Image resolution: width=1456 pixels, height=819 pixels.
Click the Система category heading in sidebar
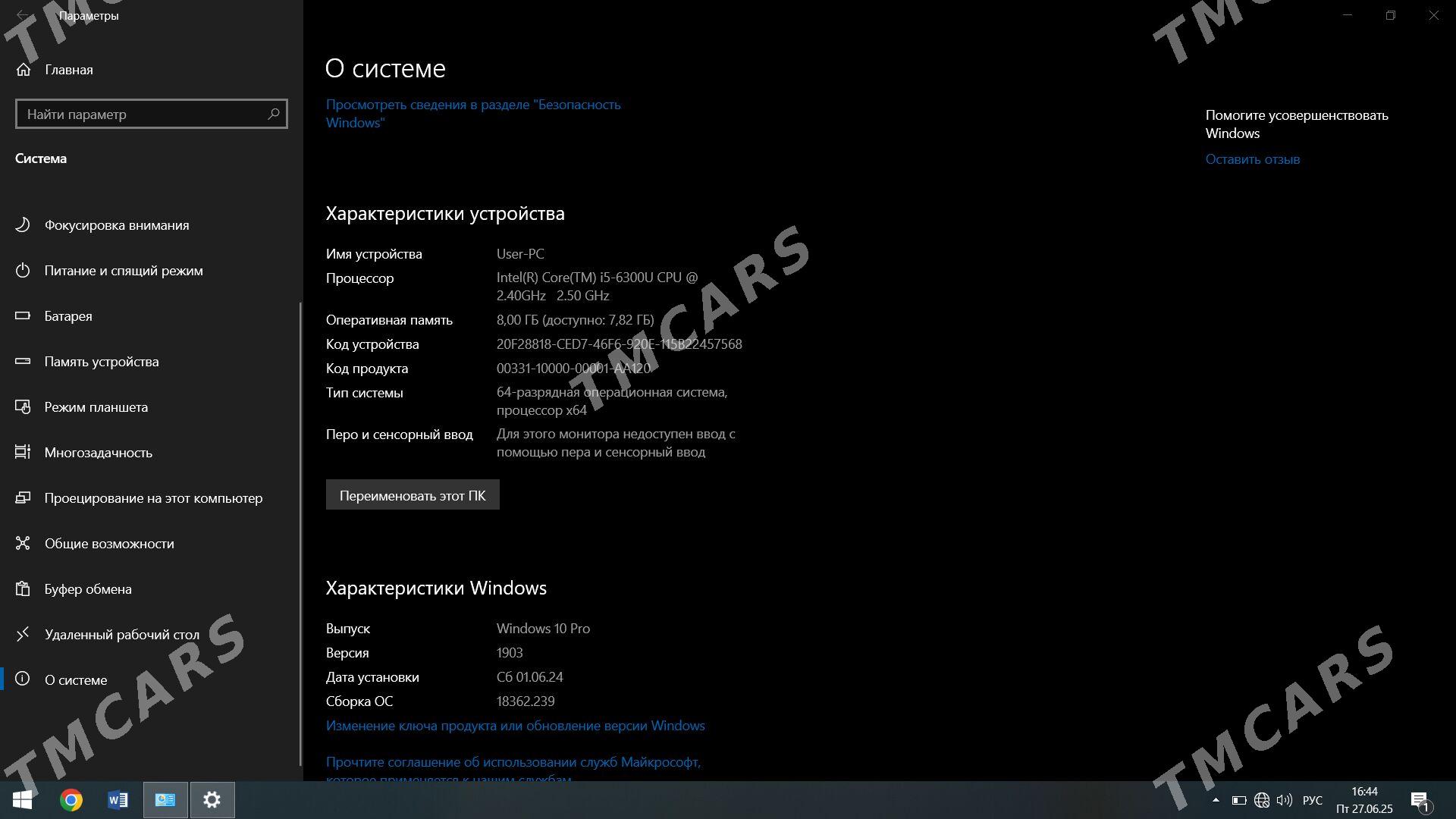pos(41,158)
